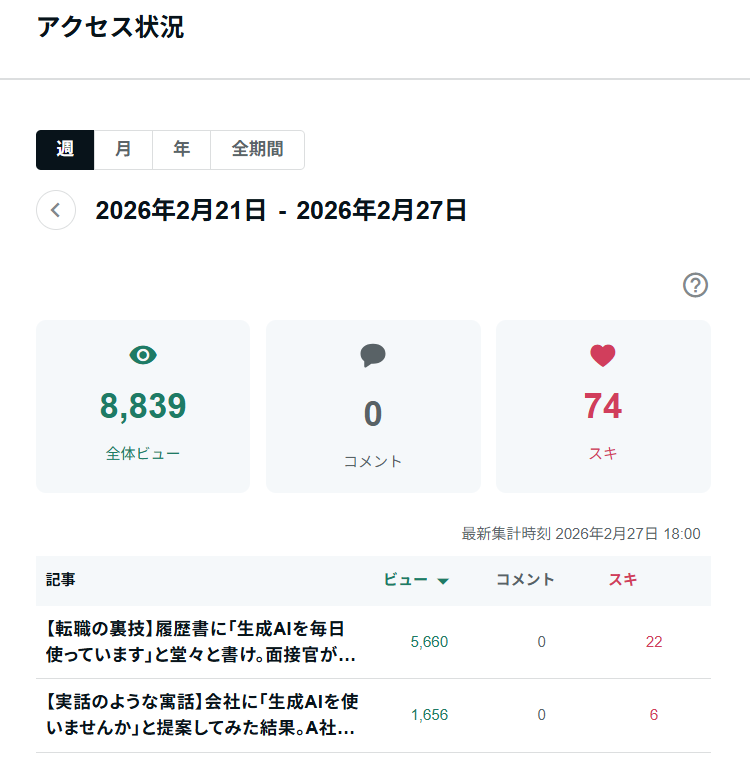
Task: Click the green eye views icon
Action: [143, 354]
